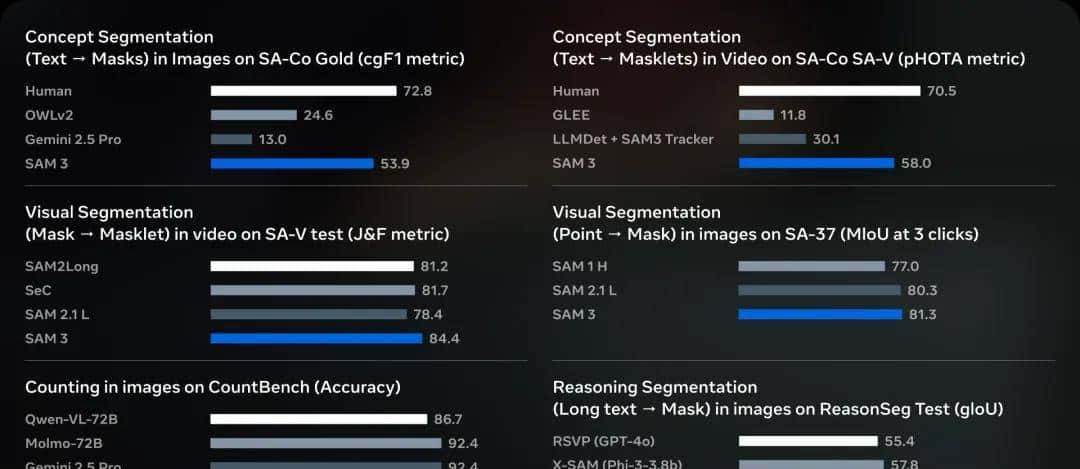Click the LLMDet + SAM3 Tracker label
Image resolution: width=1080 pixels, height=469 pixels.
pyautogui.click(x=633, y=139)
